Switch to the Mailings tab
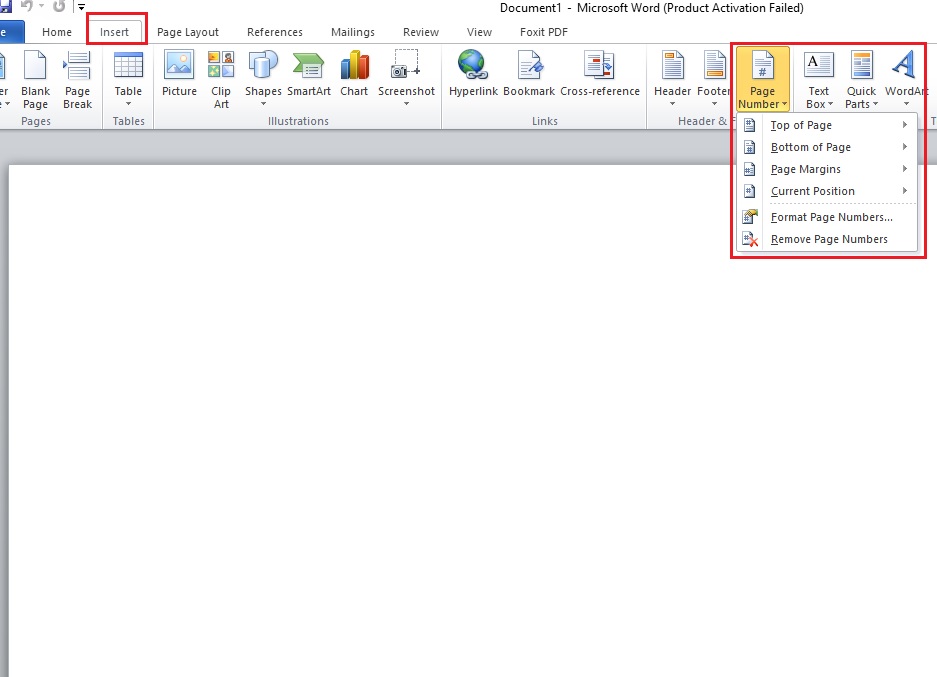Screen dimensions: 937x677 pos(353,32)
